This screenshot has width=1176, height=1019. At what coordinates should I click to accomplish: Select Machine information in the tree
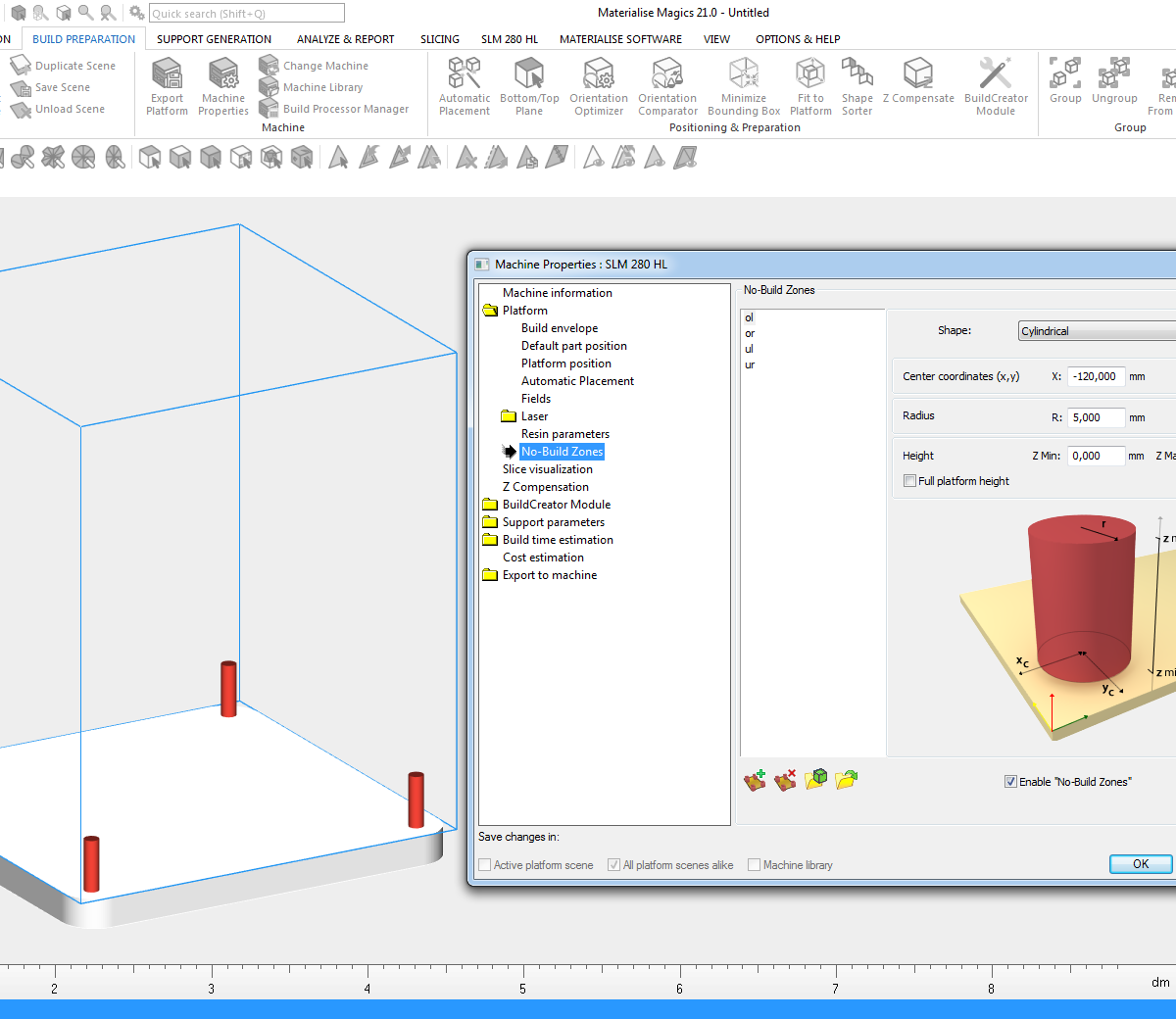558,293
